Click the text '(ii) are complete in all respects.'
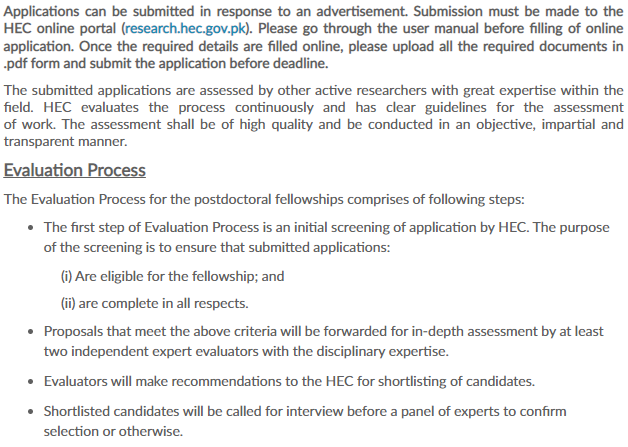 coord(155,303)
